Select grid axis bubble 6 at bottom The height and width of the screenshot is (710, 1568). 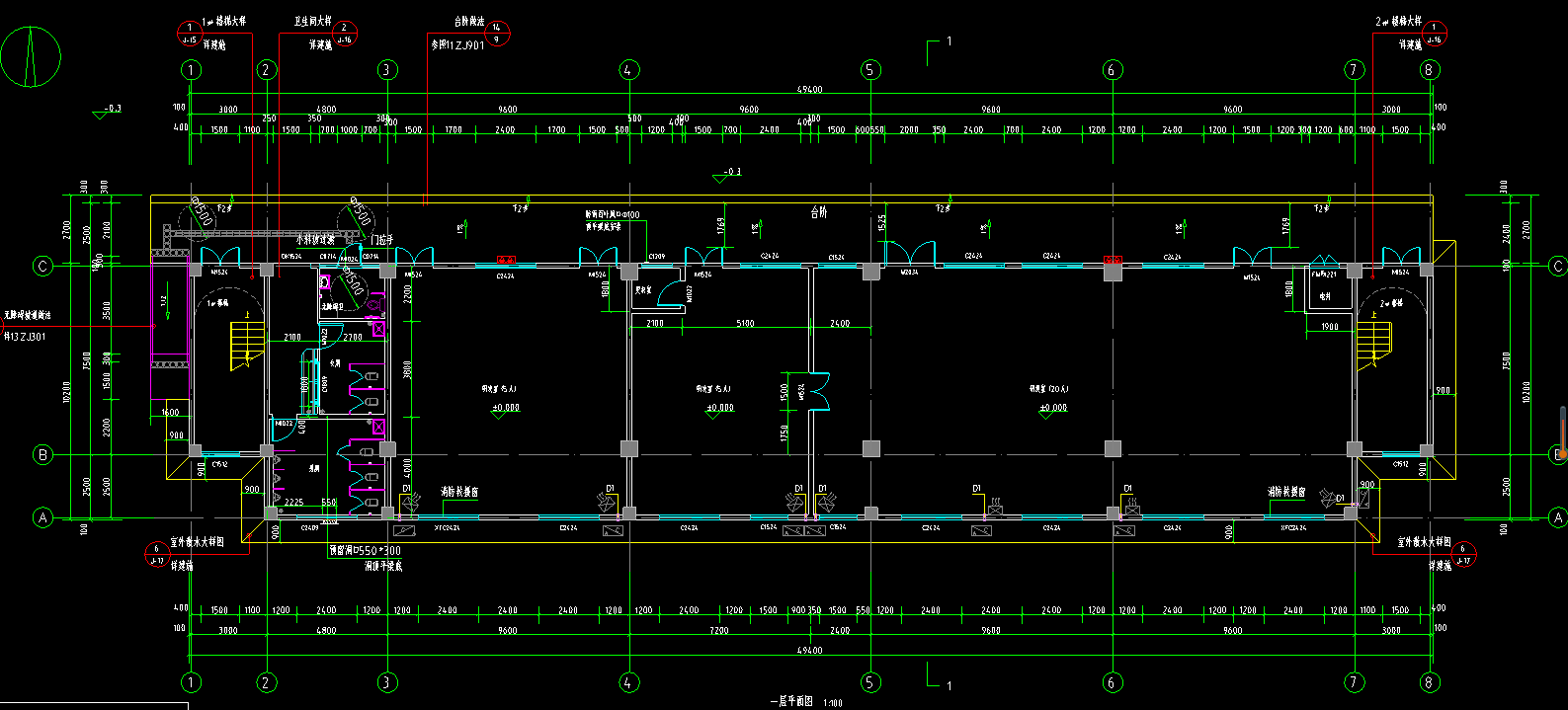(x=1112, y=681)
